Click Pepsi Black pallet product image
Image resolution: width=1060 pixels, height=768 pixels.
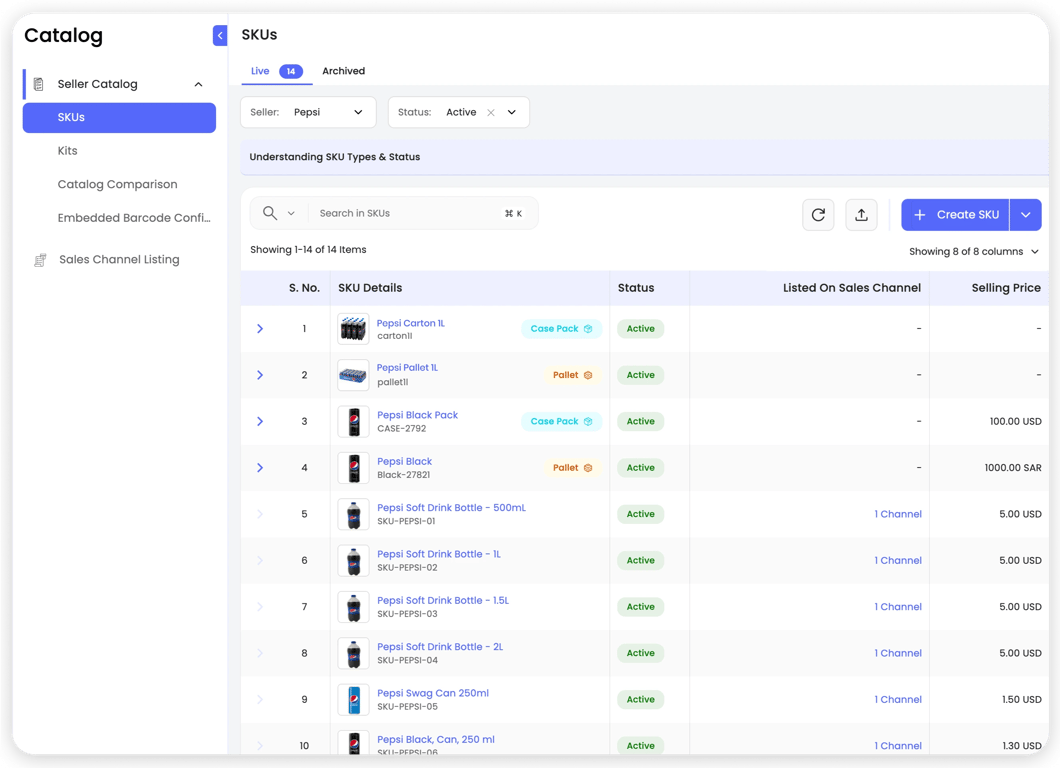pos(353,468)
